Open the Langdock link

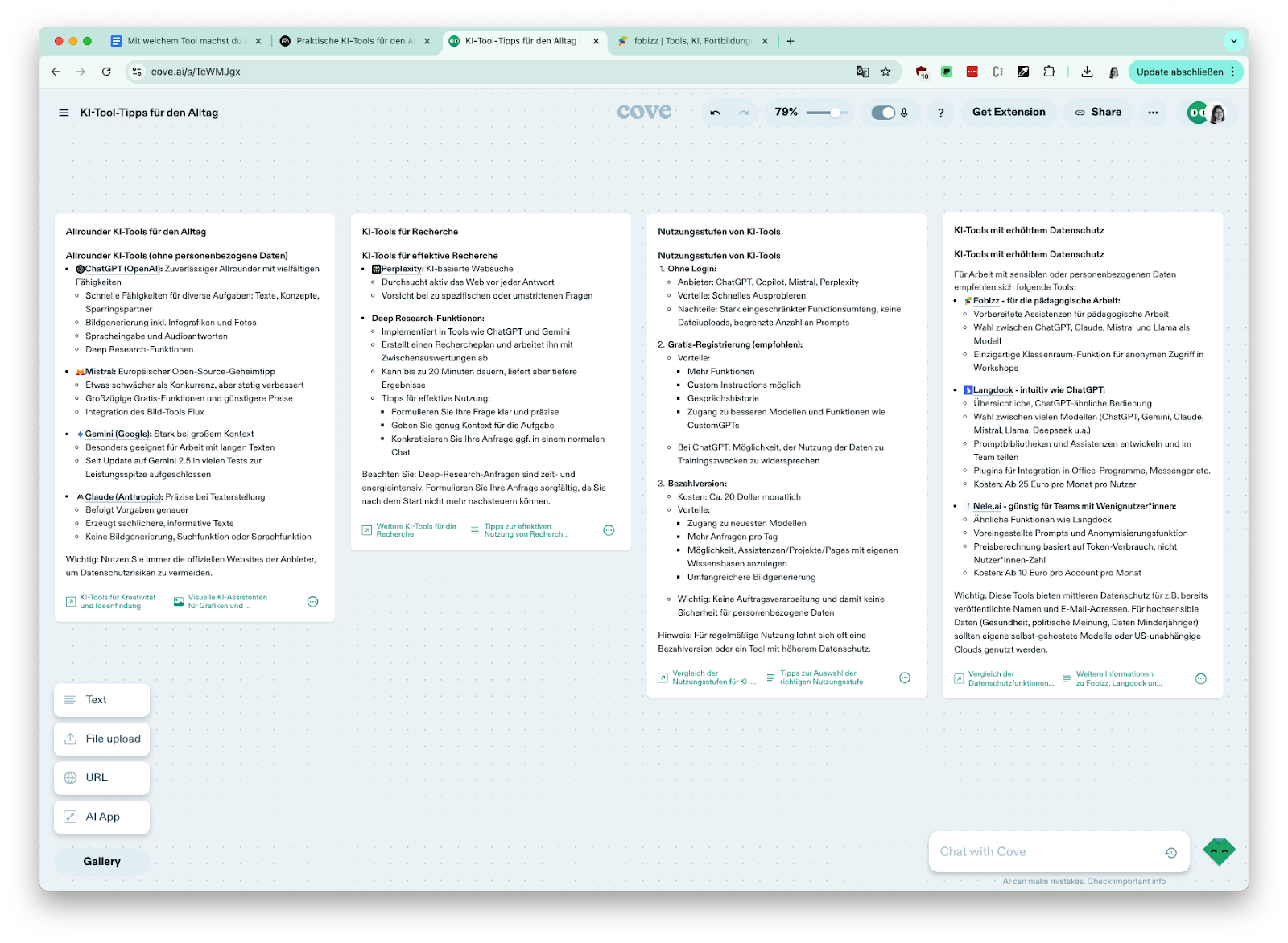(x=993, y=390)
